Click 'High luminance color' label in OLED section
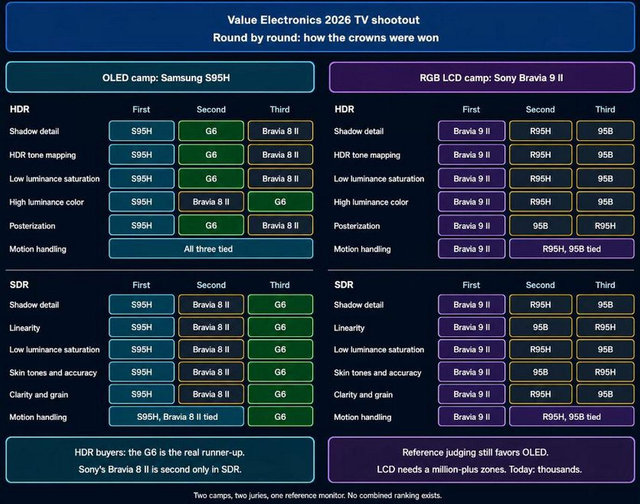The image size is (640, 504). click(x=47, y=202)
